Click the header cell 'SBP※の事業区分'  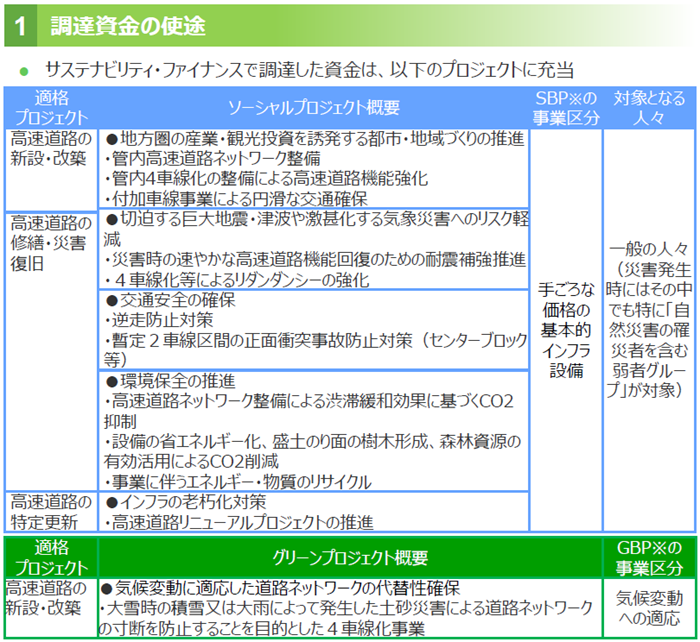566,108
